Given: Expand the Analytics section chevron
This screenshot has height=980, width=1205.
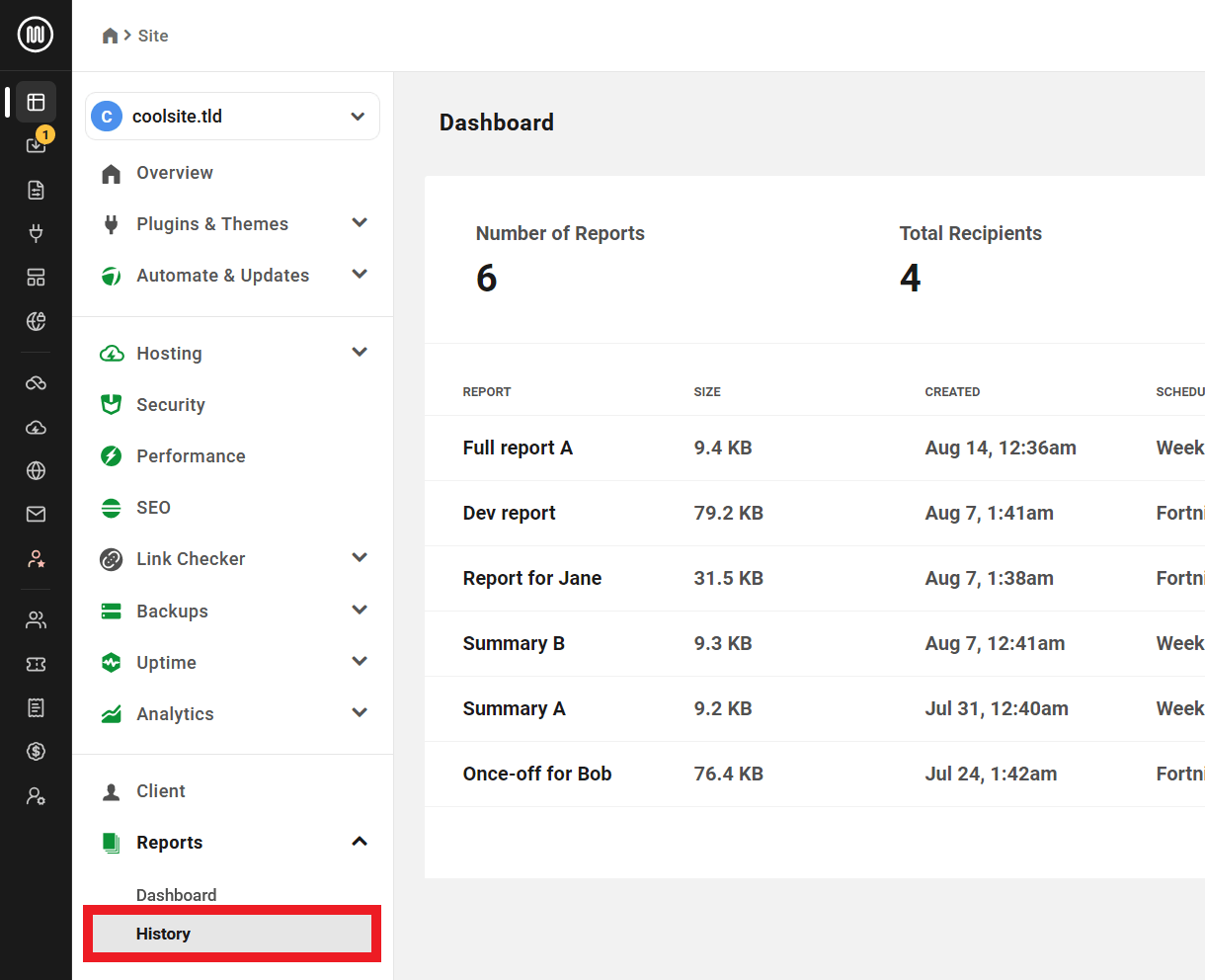Looking at the screenshot, I should click(x=360, y=713).
